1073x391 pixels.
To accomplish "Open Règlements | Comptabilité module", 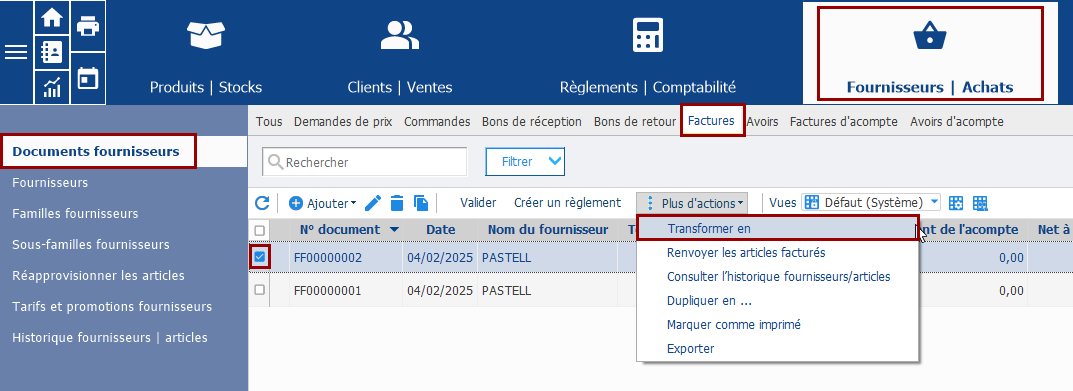I will pyautogui.click(x=647, y=56).
